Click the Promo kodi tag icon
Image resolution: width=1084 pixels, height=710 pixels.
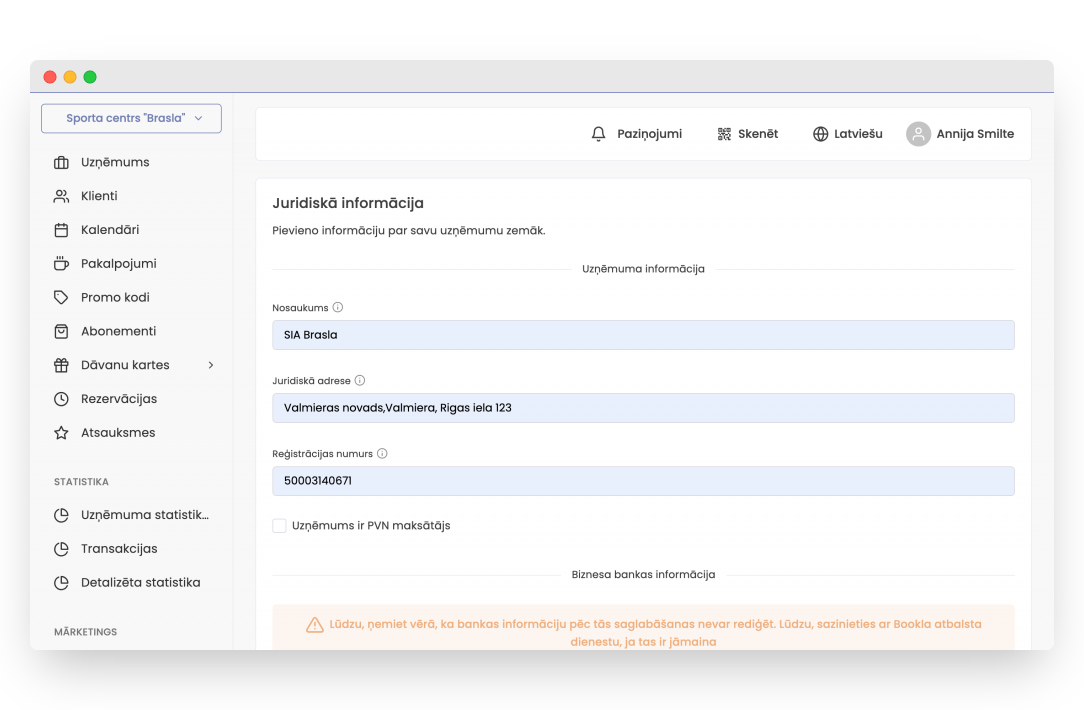pyautogui.click(x=61, y=298)
